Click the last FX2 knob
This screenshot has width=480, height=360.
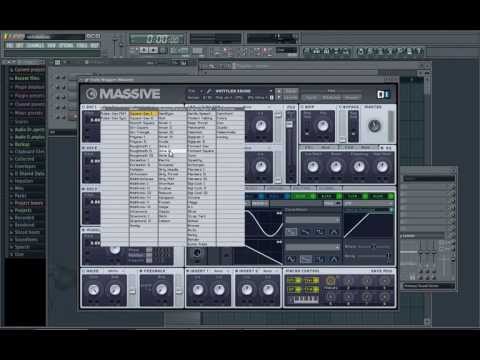pyautogui.click(x=382, y=167)
